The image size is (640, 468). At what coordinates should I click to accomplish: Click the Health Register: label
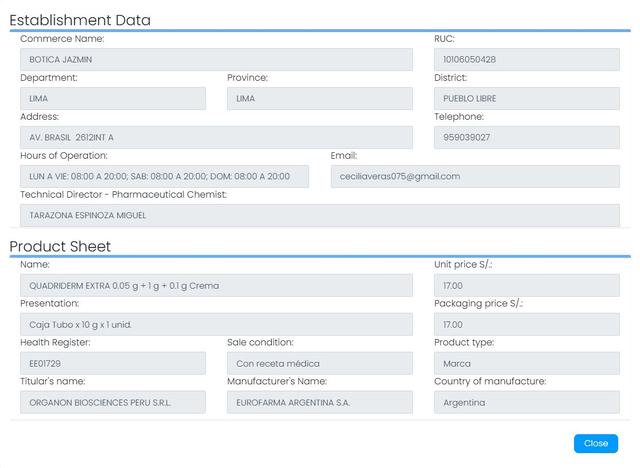[55, 342]
